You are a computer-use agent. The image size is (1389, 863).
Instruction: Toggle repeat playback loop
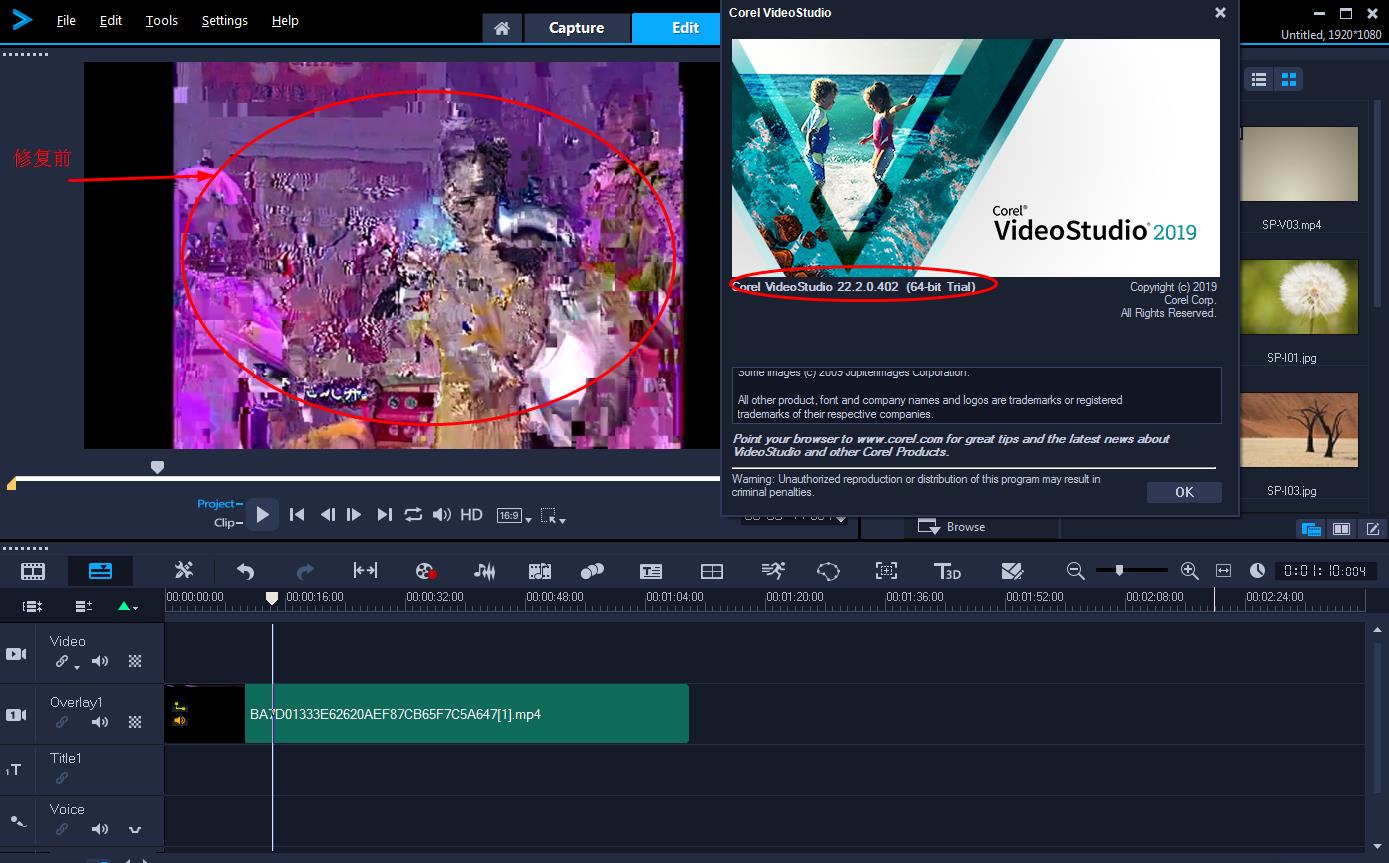pos(413,514)
